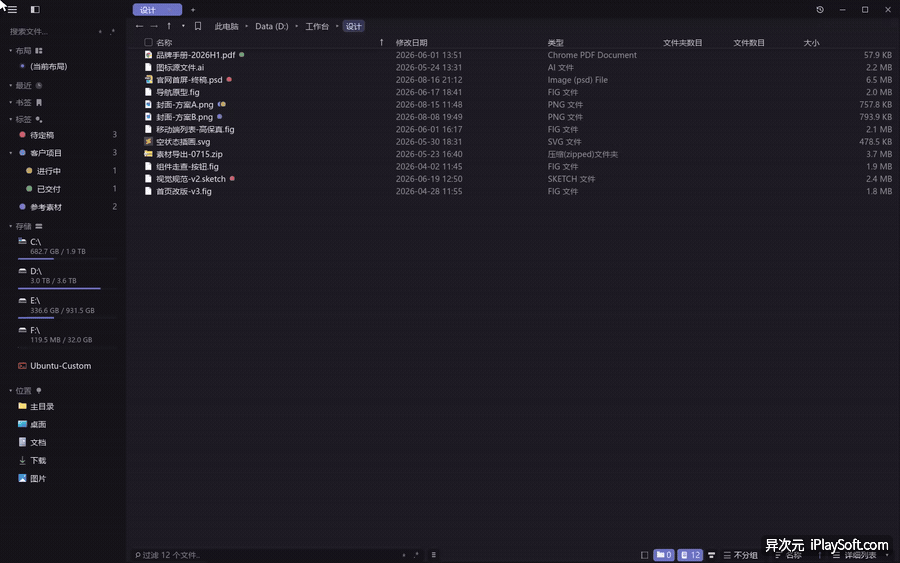The image size is (900, 563).
Task: Toggle the select-all checkbox beside 名称
Action: 148,42
